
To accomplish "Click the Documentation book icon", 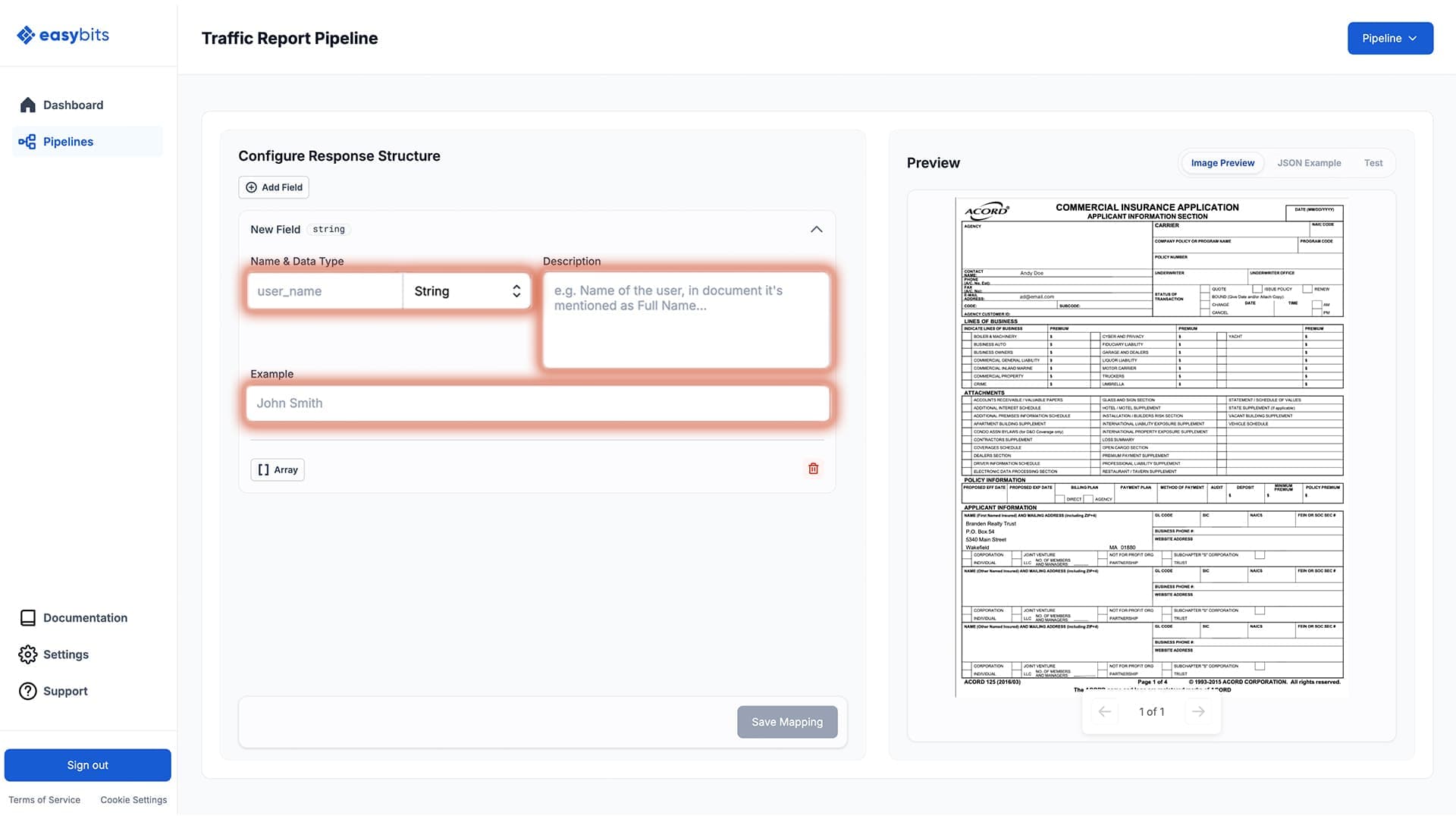I will [x=28, y=618].
